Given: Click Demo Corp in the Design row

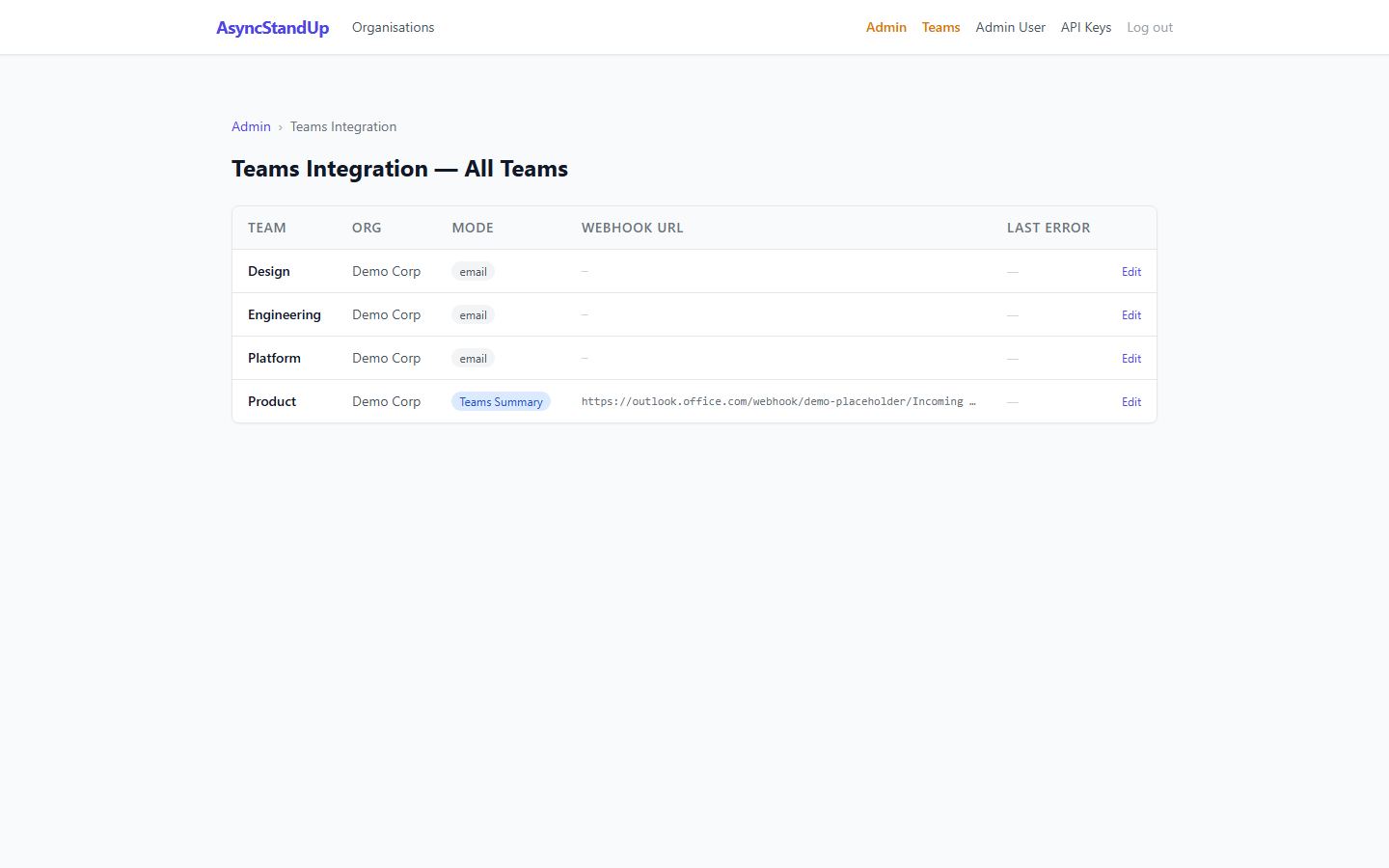Looking at the screenshot, I should coord(386,272).
